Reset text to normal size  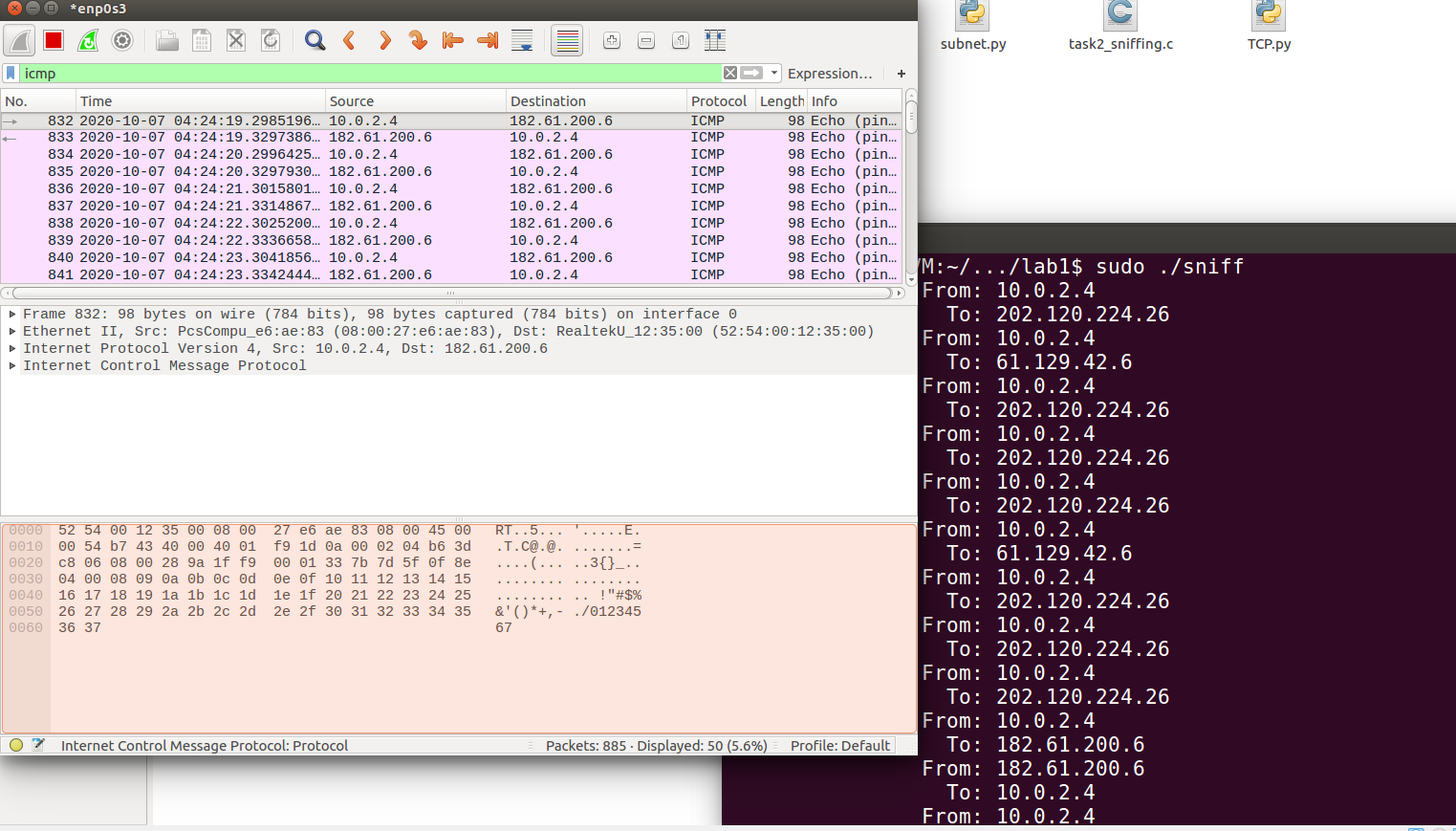(x=681, y=40)
